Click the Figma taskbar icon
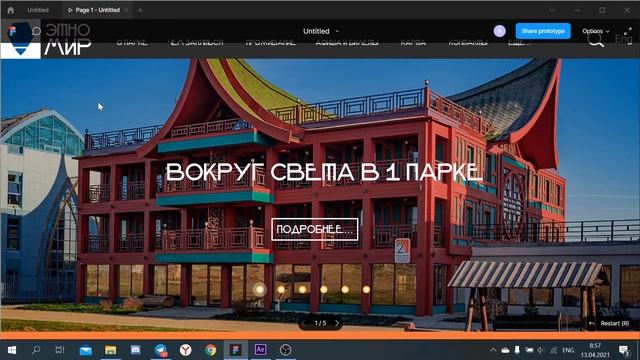Image resolution: width=640 pixels, height=360 pixels. 236,350
